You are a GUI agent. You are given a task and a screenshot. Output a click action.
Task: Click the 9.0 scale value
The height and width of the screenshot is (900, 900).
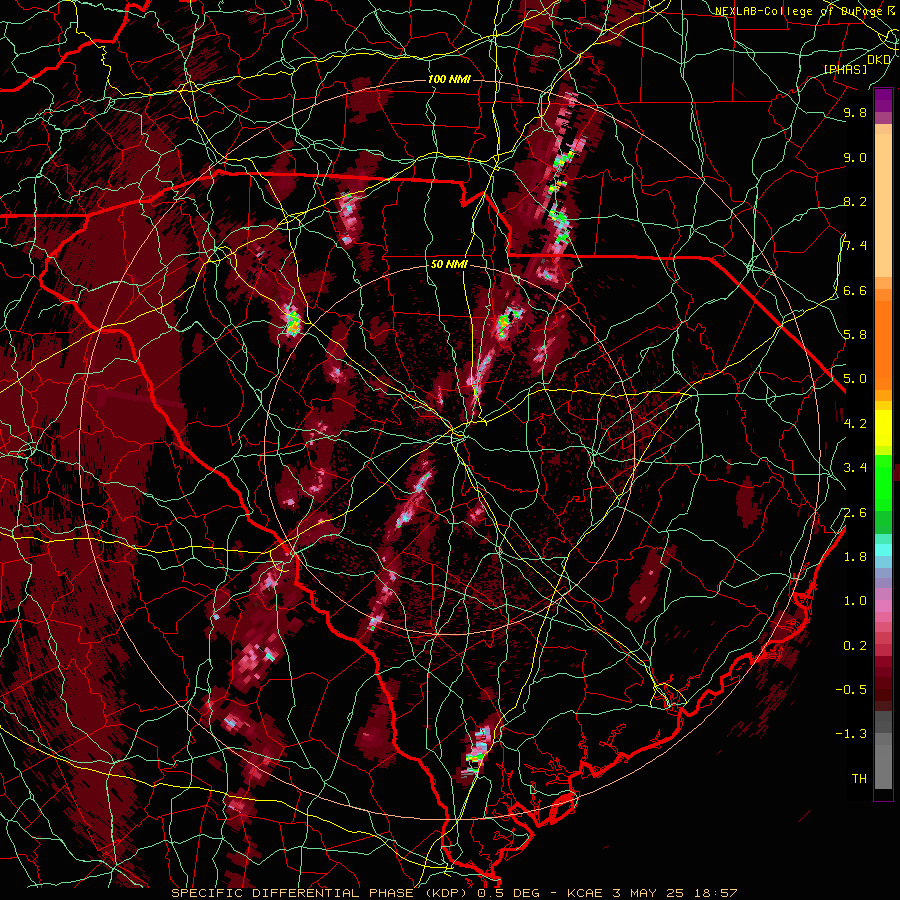click(x=855, y=157)
